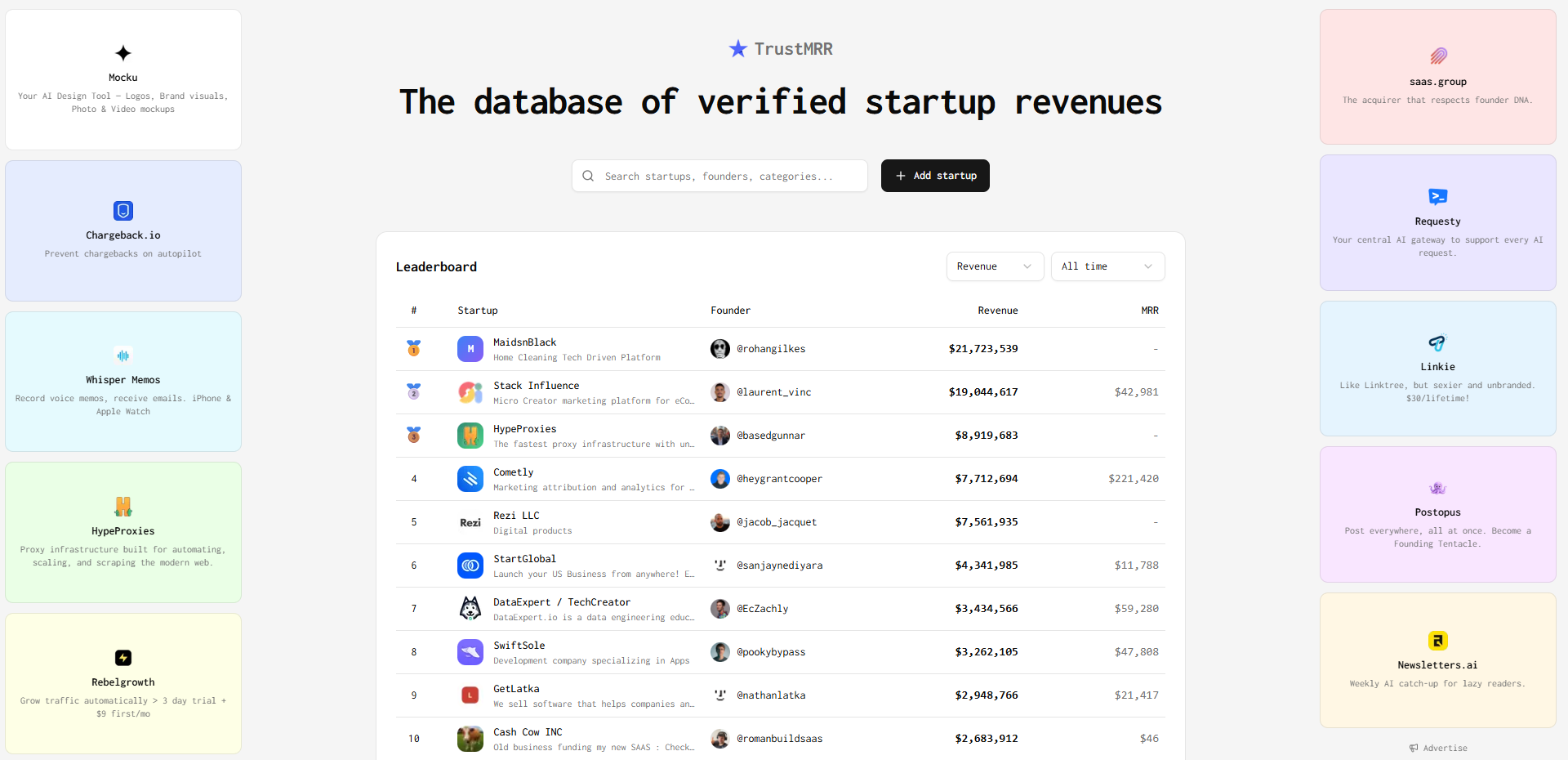The height and width of the screenshot is (760, 1568).
Task: Open the GetLatka startup name
Action: 516,689
